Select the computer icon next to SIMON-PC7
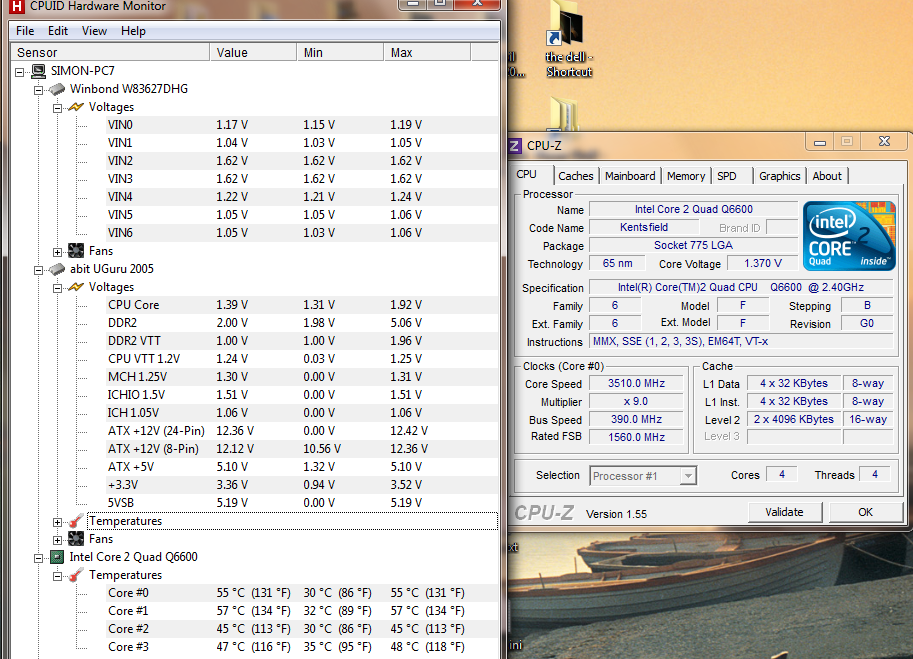The width and height of the screenshot is (913, 659). pyautogui.click(x=40, y=71)
